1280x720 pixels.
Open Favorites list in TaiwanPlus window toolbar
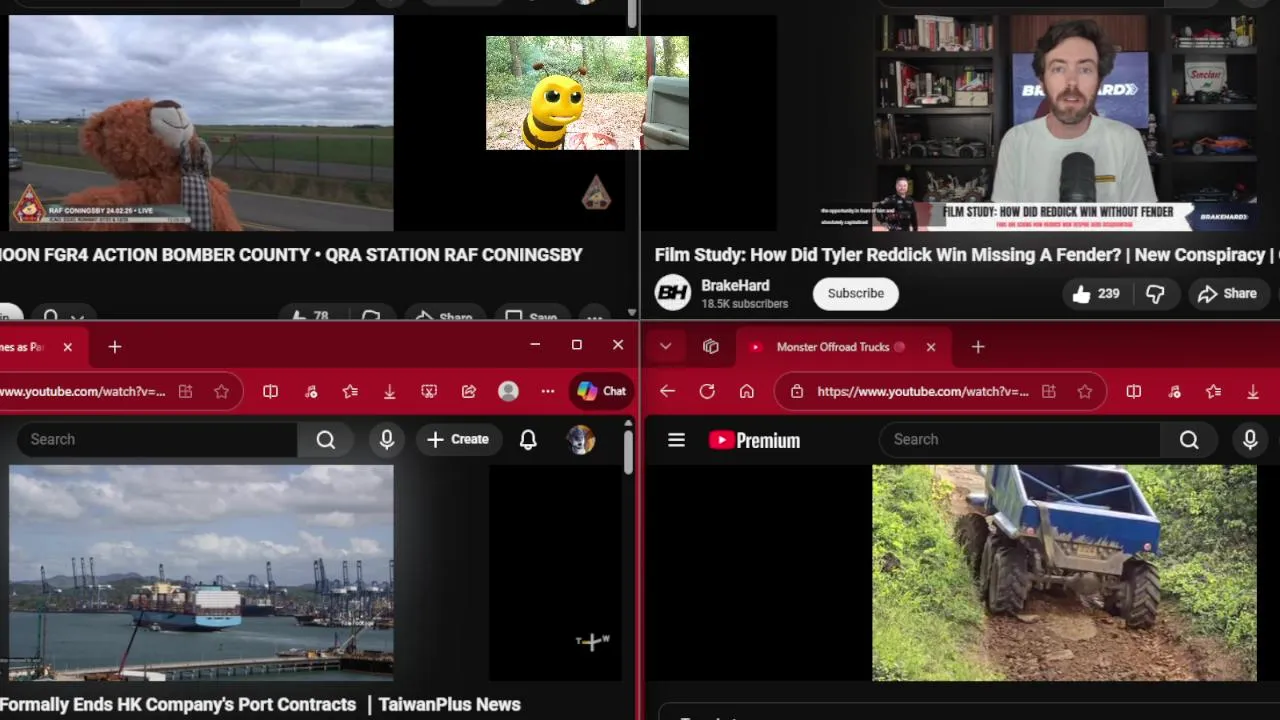pyautogui.click(x=350, y=392)
